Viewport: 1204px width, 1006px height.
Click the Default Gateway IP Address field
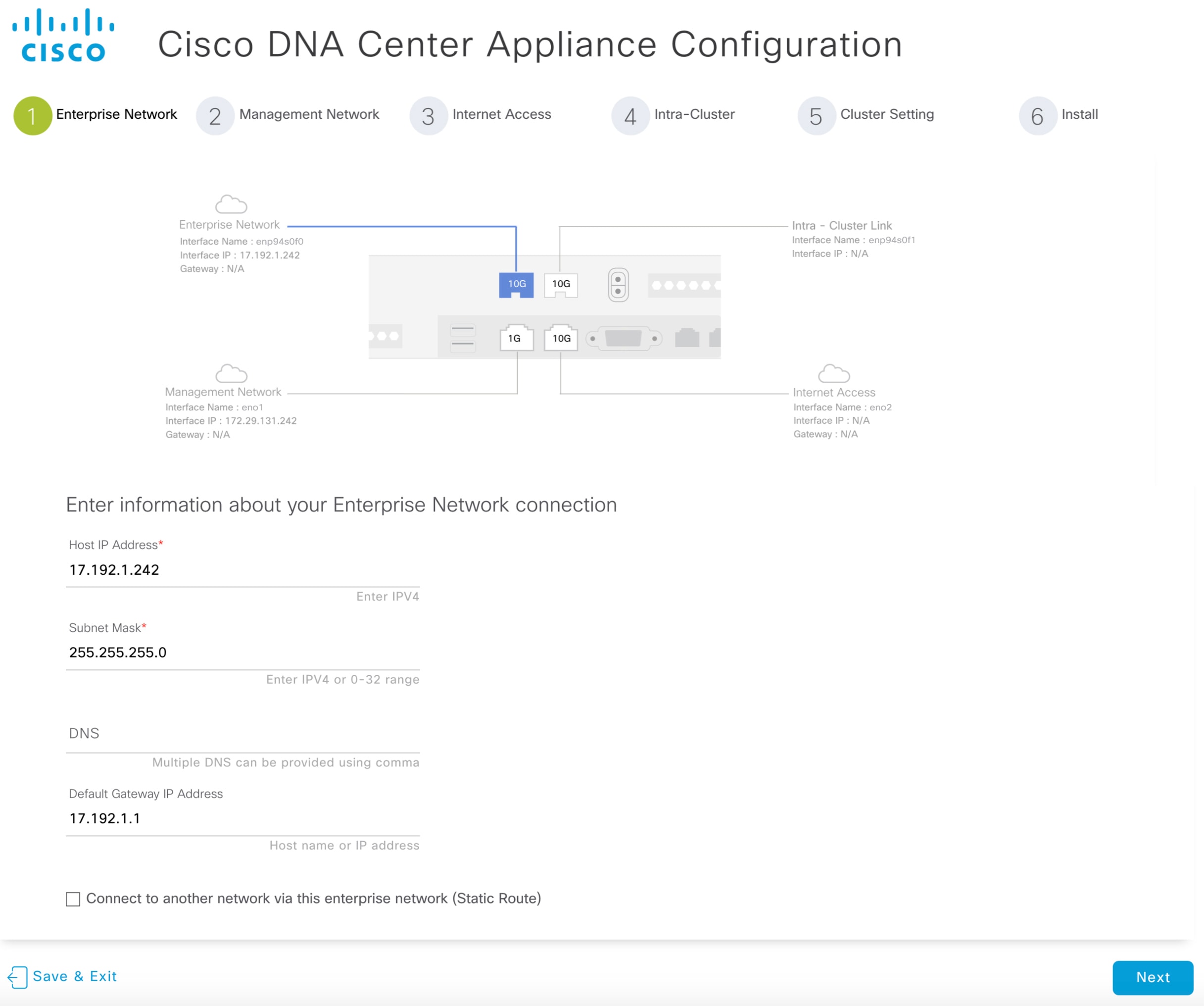(x=242, y=818)
